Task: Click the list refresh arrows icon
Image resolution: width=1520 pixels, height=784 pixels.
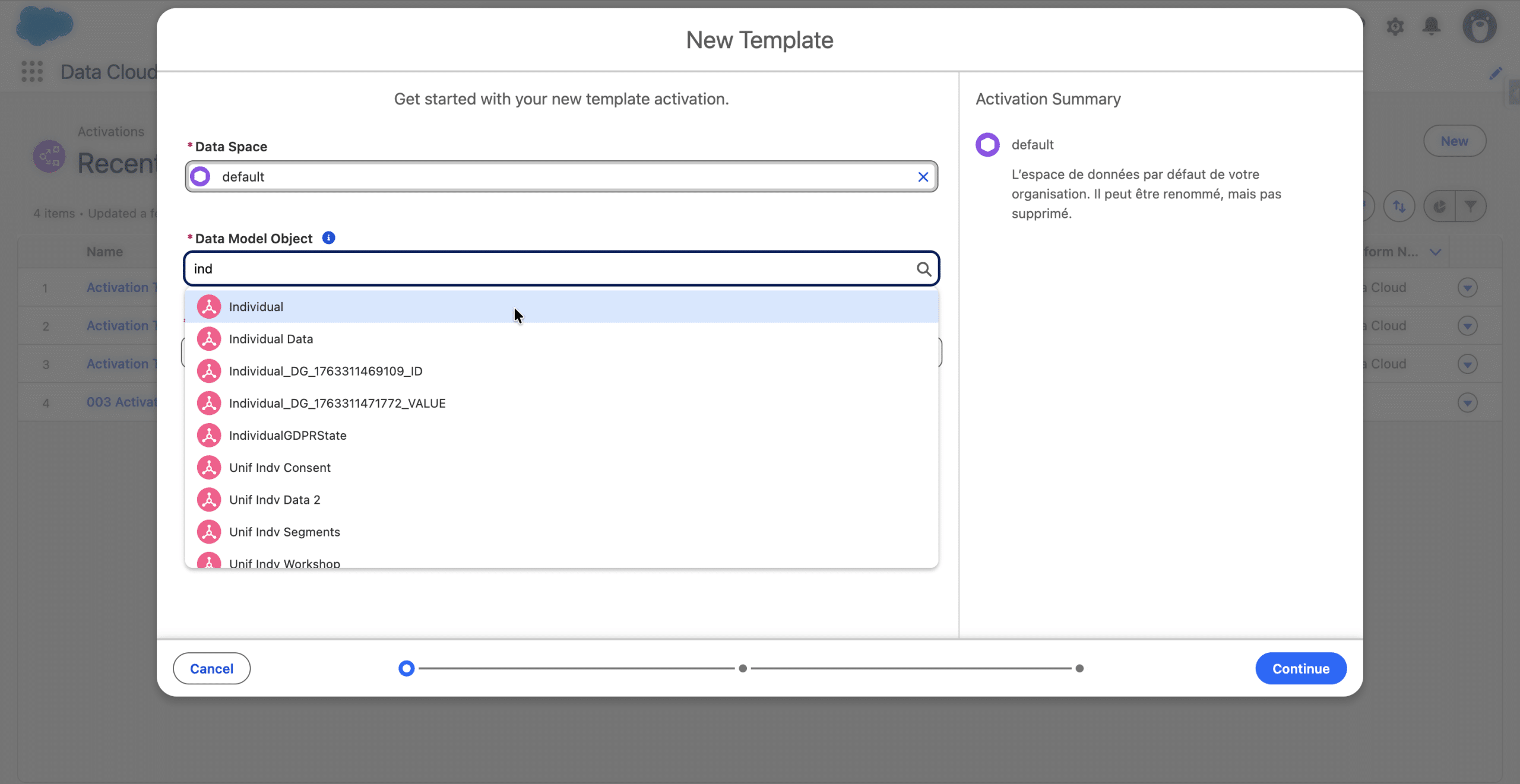Action: click(1399, 206)
